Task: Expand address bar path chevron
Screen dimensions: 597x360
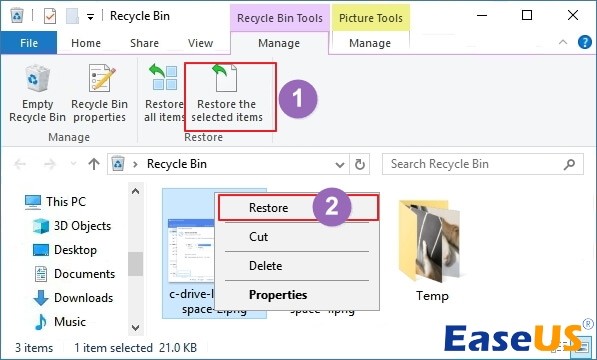Action: click(135, 164)
